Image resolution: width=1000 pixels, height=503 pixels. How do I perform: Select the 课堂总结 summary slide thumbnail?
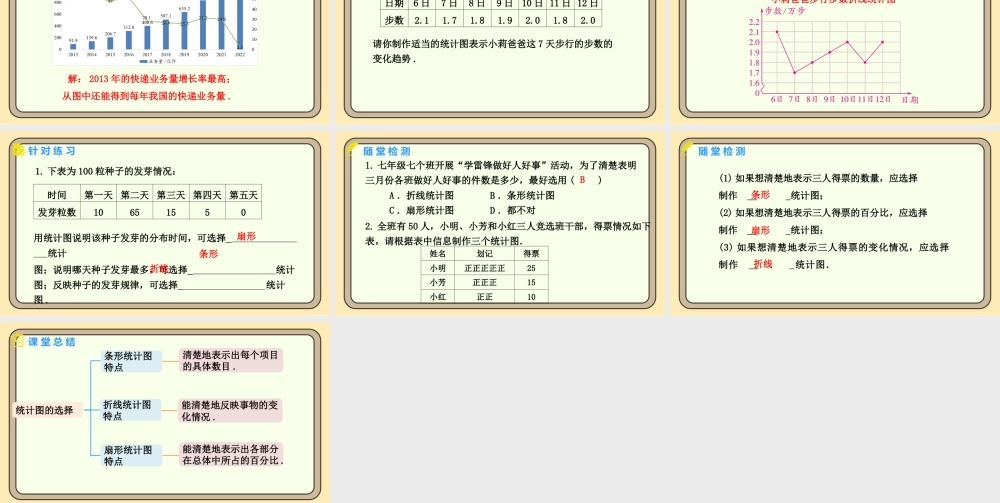[x=165, y=413]
